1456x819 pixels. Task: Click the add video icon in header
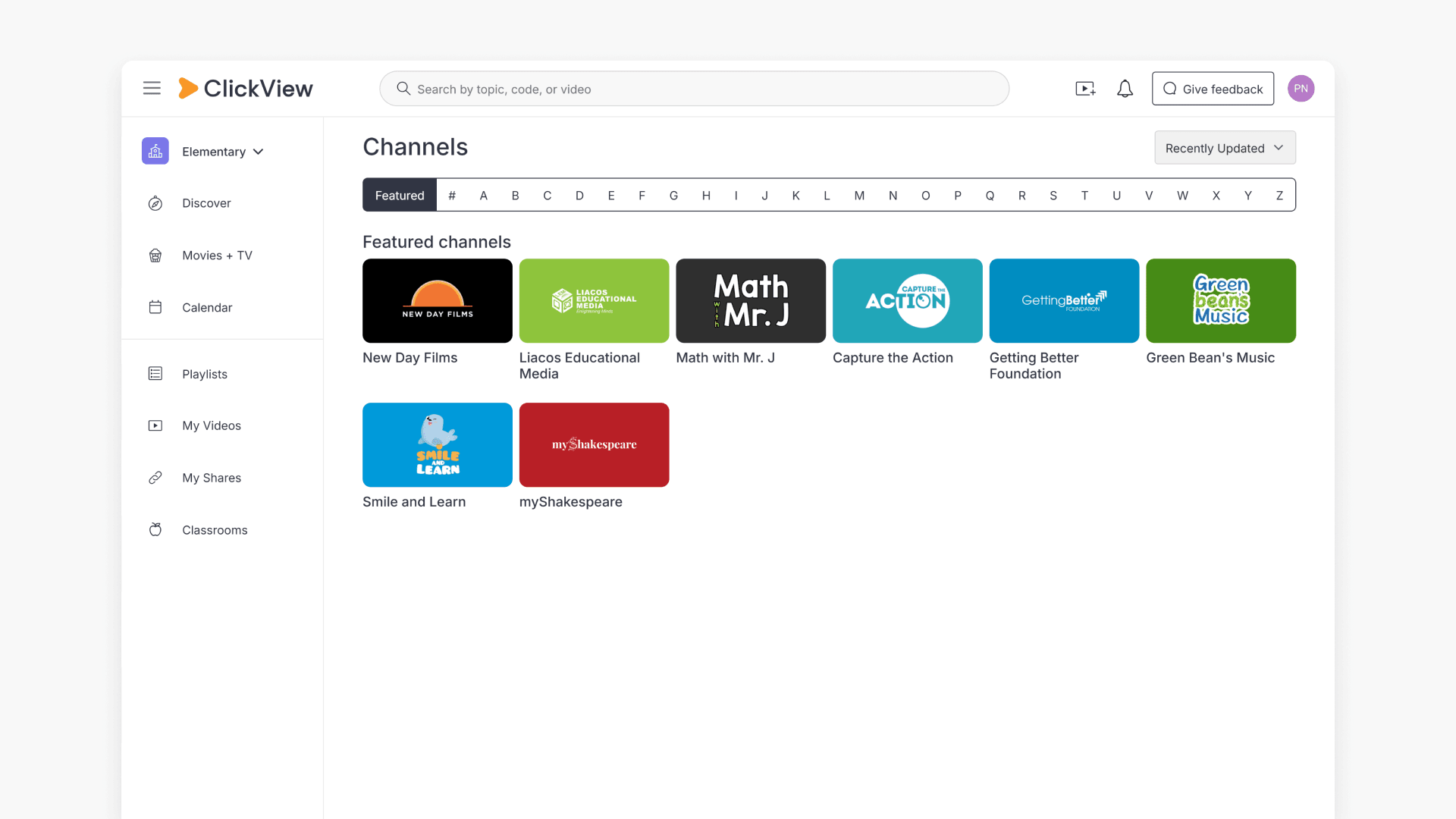1085,89
